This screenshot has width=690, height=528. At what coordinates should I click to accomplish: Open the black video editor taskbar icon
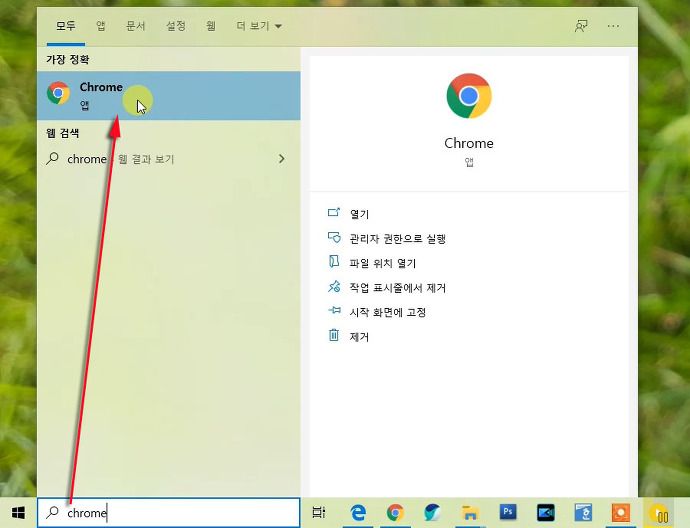click(x=546, y=513)
